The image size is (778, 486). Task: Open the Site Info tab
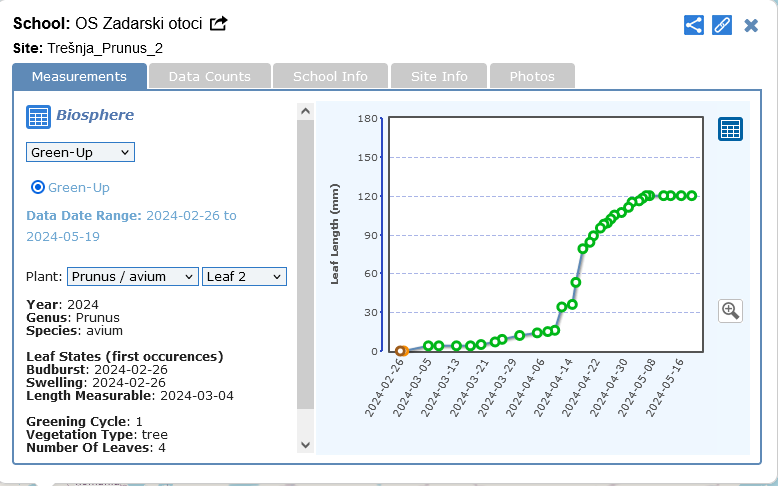coord(439,76)
